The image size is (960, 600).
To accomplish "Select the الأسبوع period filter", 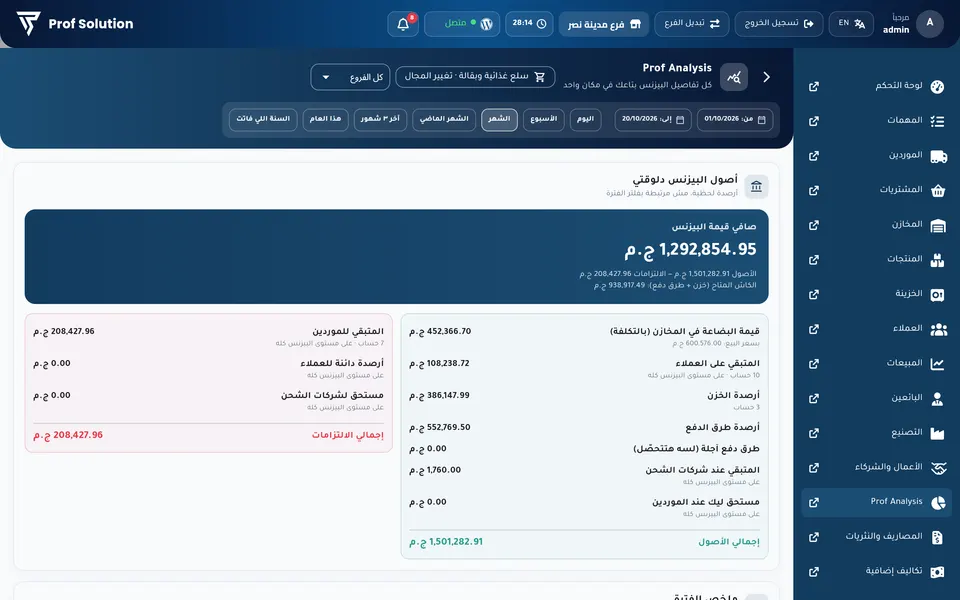I will pyautogui.click(x=544, y=119).
